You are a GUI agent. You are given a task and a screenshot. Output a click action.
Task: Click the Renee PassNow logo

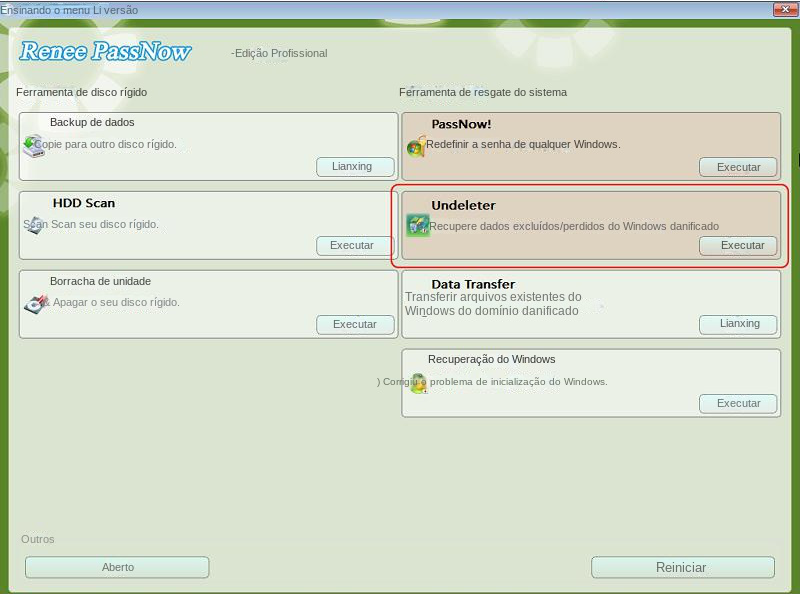[x=105, y=52]
